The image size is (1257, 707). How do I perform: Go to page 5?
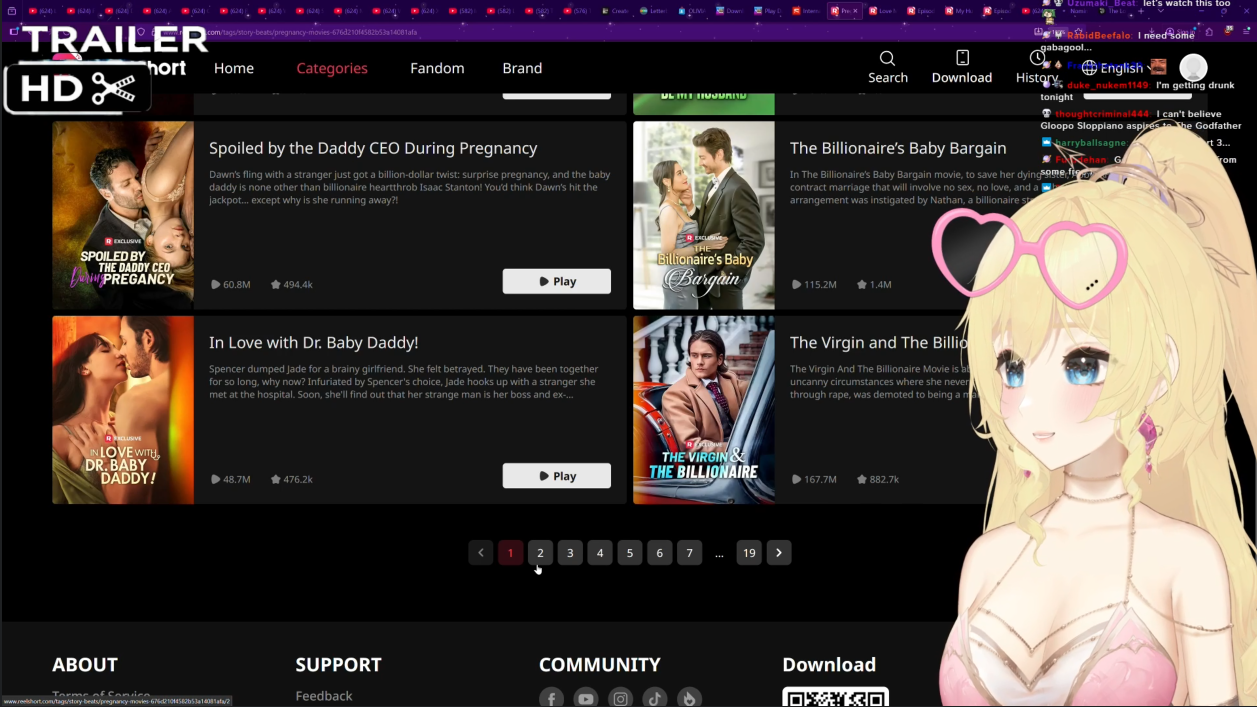630,553
